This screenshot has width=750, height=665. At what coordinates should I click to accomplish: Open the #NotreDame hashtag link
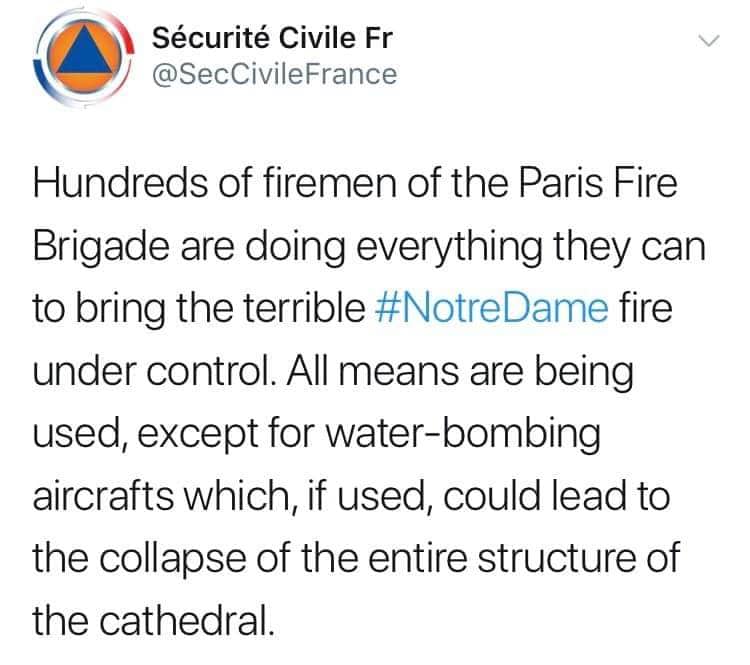point(492,309)
